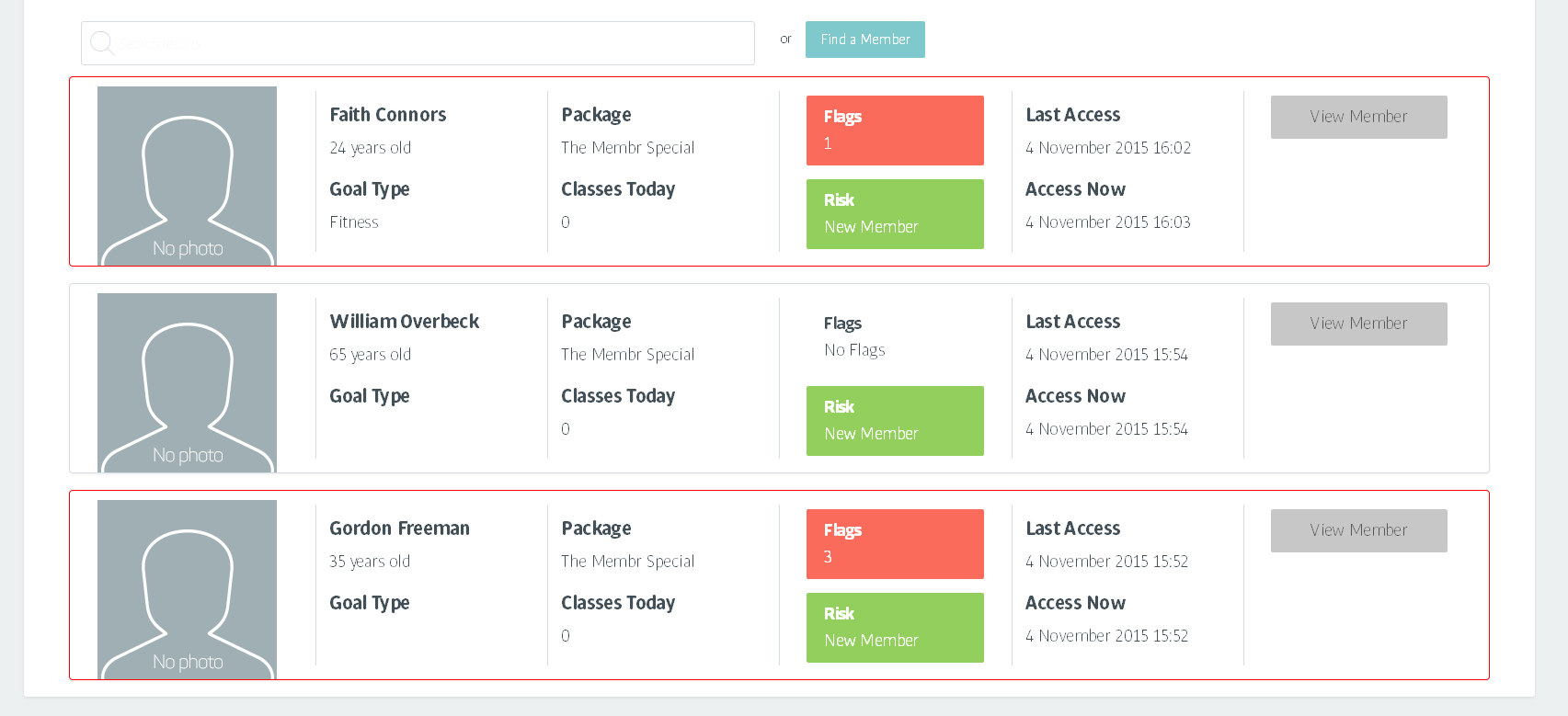Click Faith Connors' Access Now timestamp
Viewport: 1568px width, 716px height.
pos(1108,222)
